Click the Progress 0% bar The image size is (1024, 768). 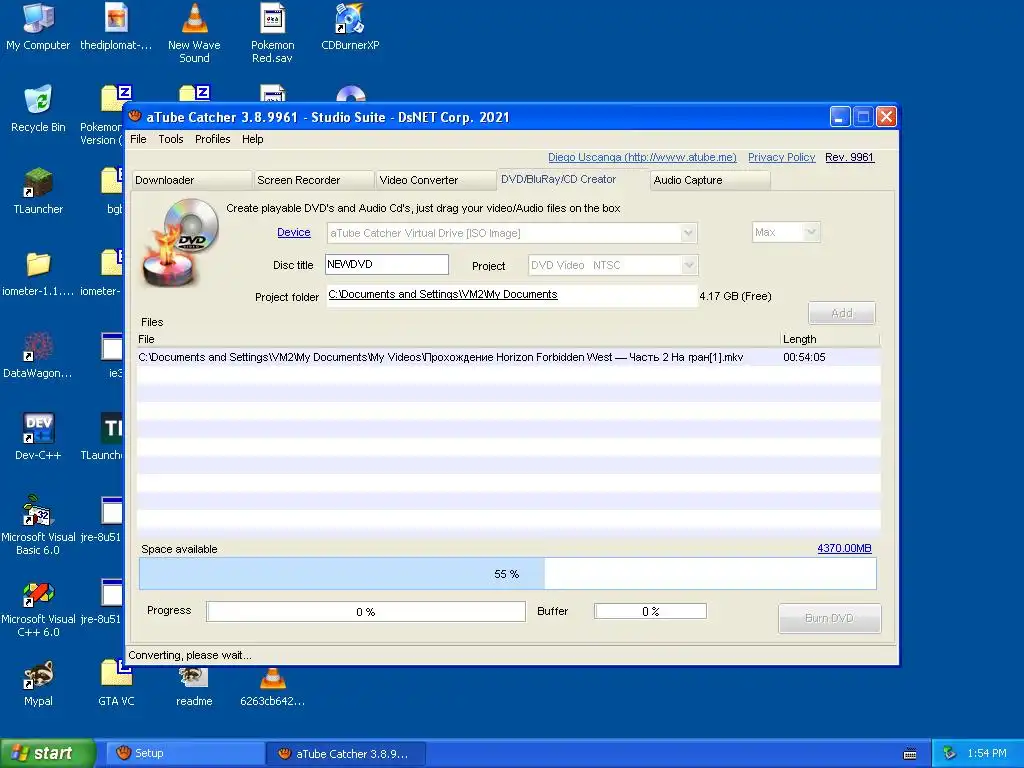pos(366,612)
